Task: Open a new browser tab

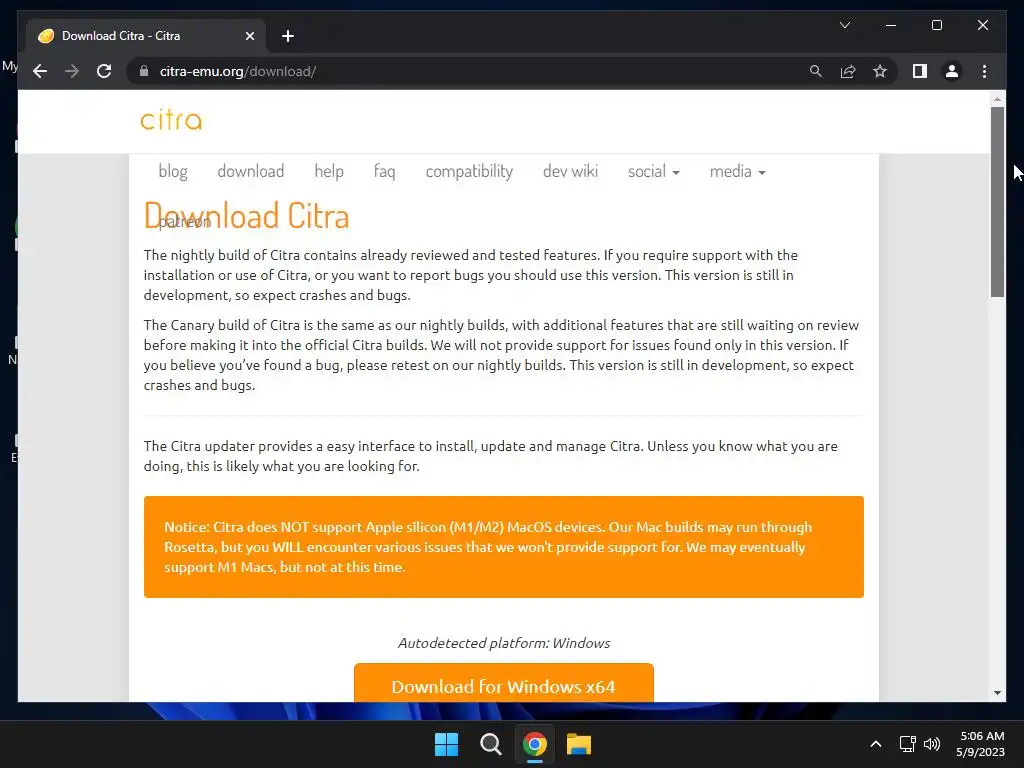Action: point(288,36)
